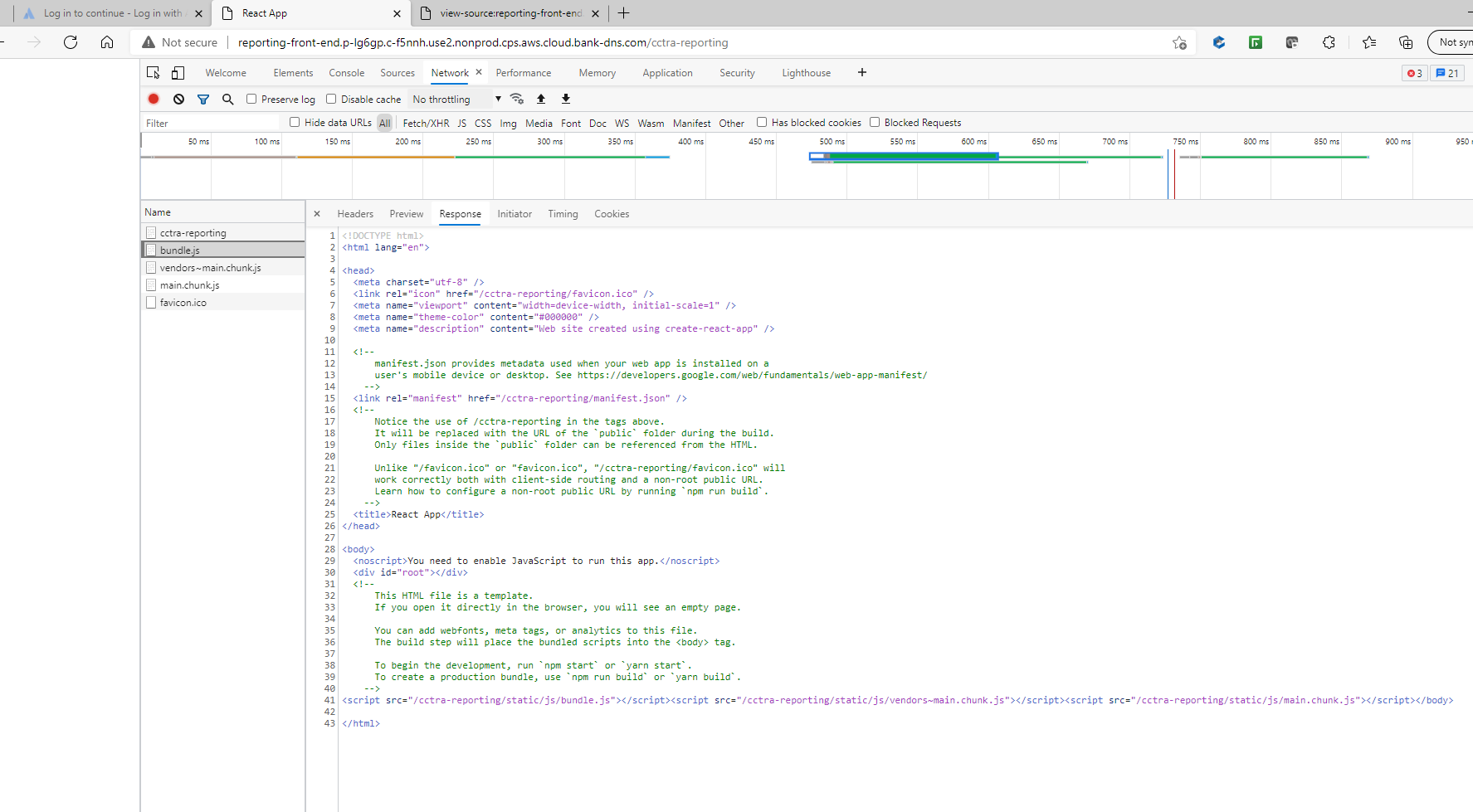Image resolution: width=1473 pixels, height=812 pixels.
Task: Switch to Console panel
Action: click(x=347, y=73)
